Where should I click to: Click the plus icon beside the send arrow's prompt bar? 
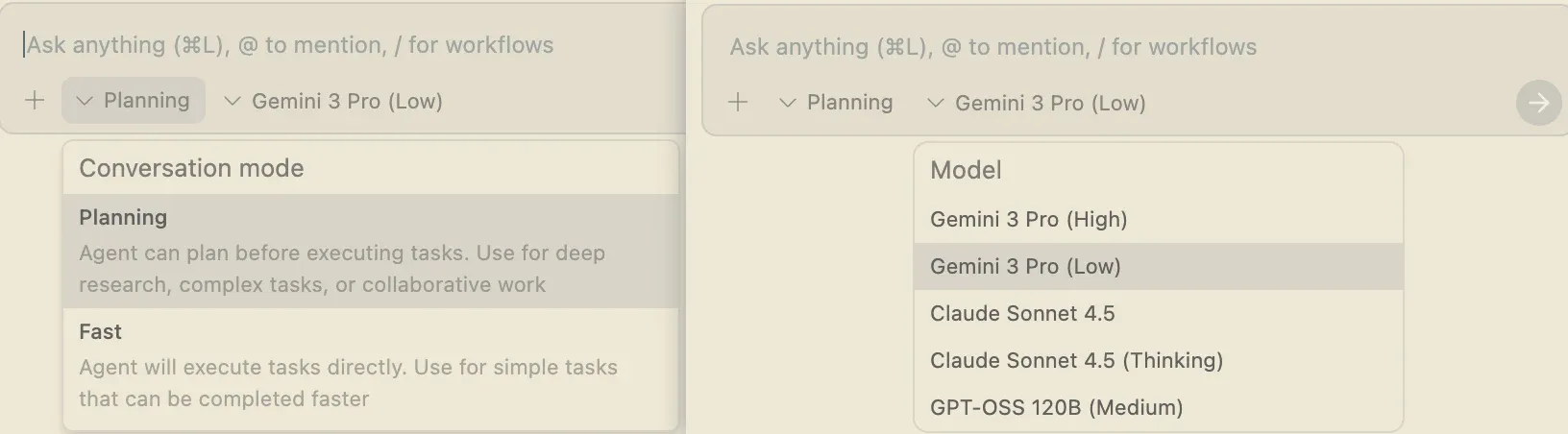(738, 103)
